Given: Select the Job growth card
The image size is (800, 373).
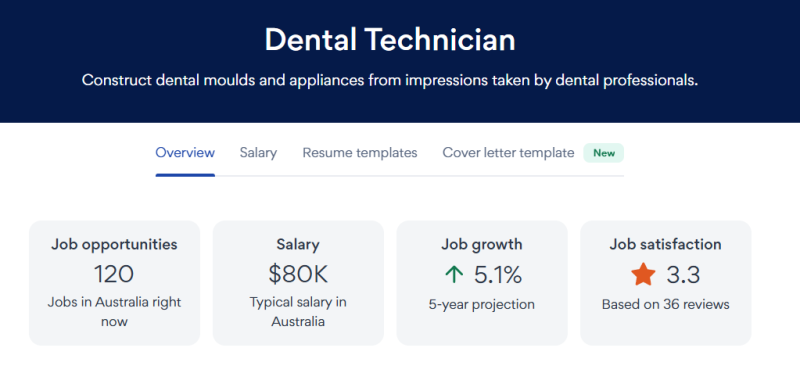Looking at the screenshot, I should pyautogui.click(x=482, y=283).
